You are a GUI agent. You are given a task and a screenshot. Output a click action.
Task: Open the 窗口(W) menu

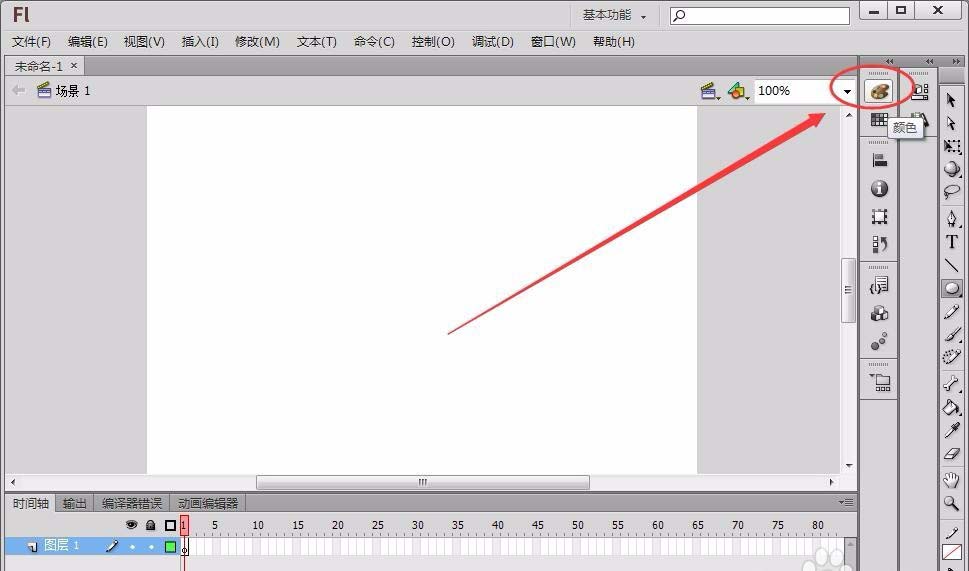point(553,41)
